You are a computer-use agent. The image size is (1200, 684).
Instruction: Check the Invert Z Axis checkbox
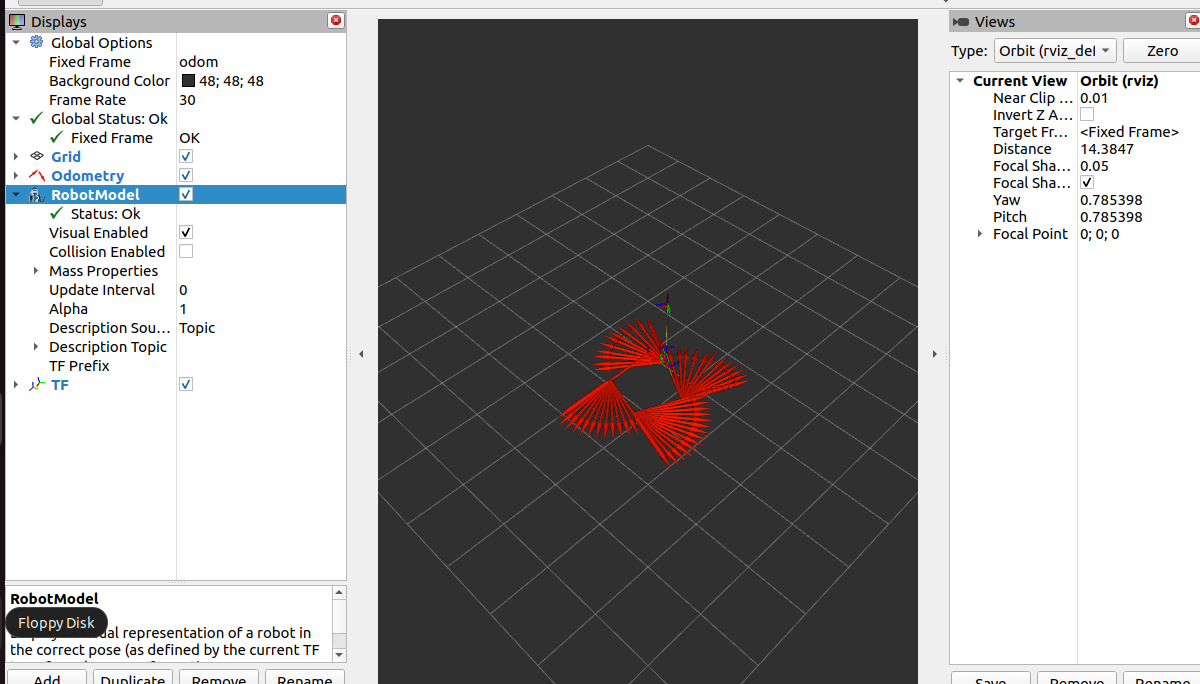click(x=1087, y=114)
